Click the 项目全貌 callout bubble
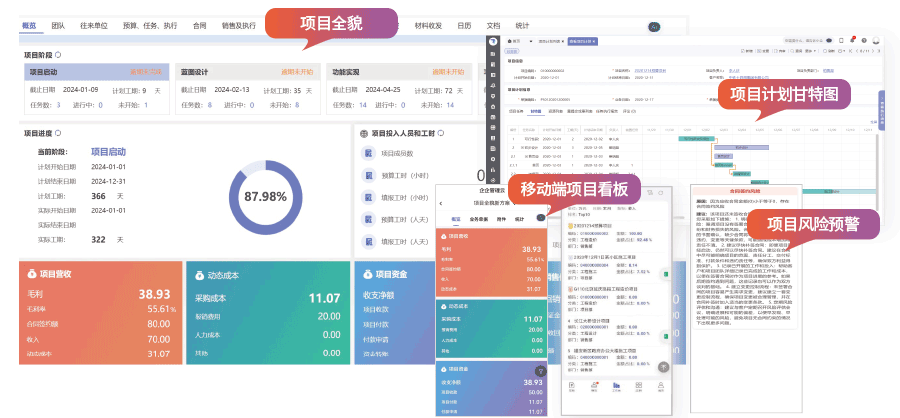Viewport: 900px width, 418px height. 328,23
